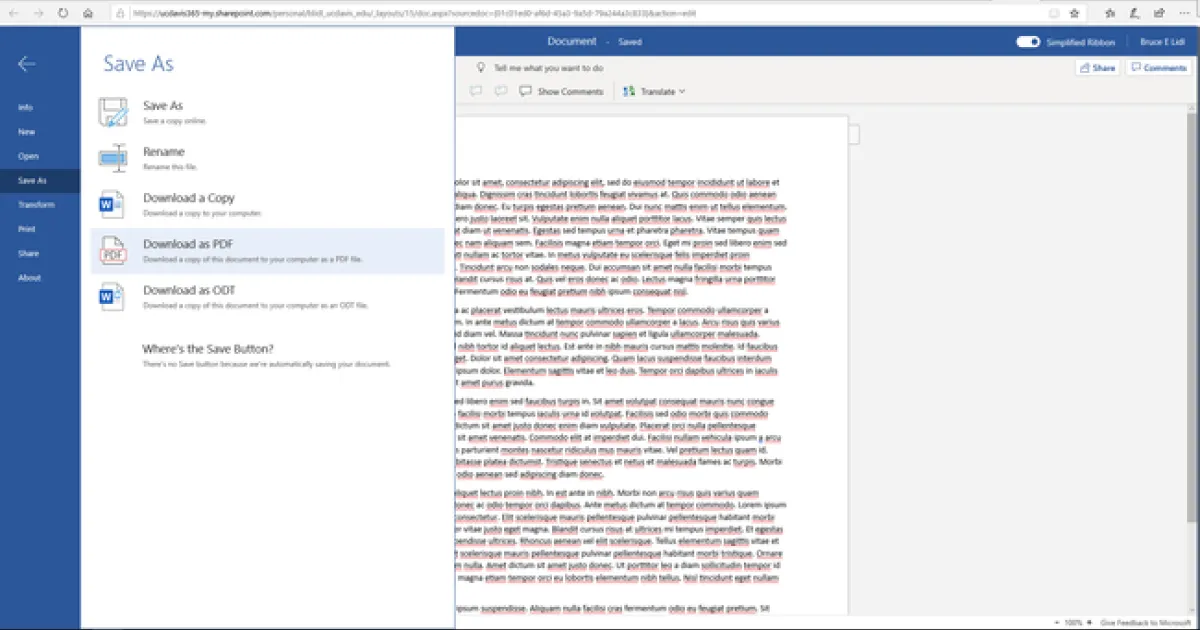Click the Download a Copy Word icon
1200x630 pixels.
coord(112,204)
